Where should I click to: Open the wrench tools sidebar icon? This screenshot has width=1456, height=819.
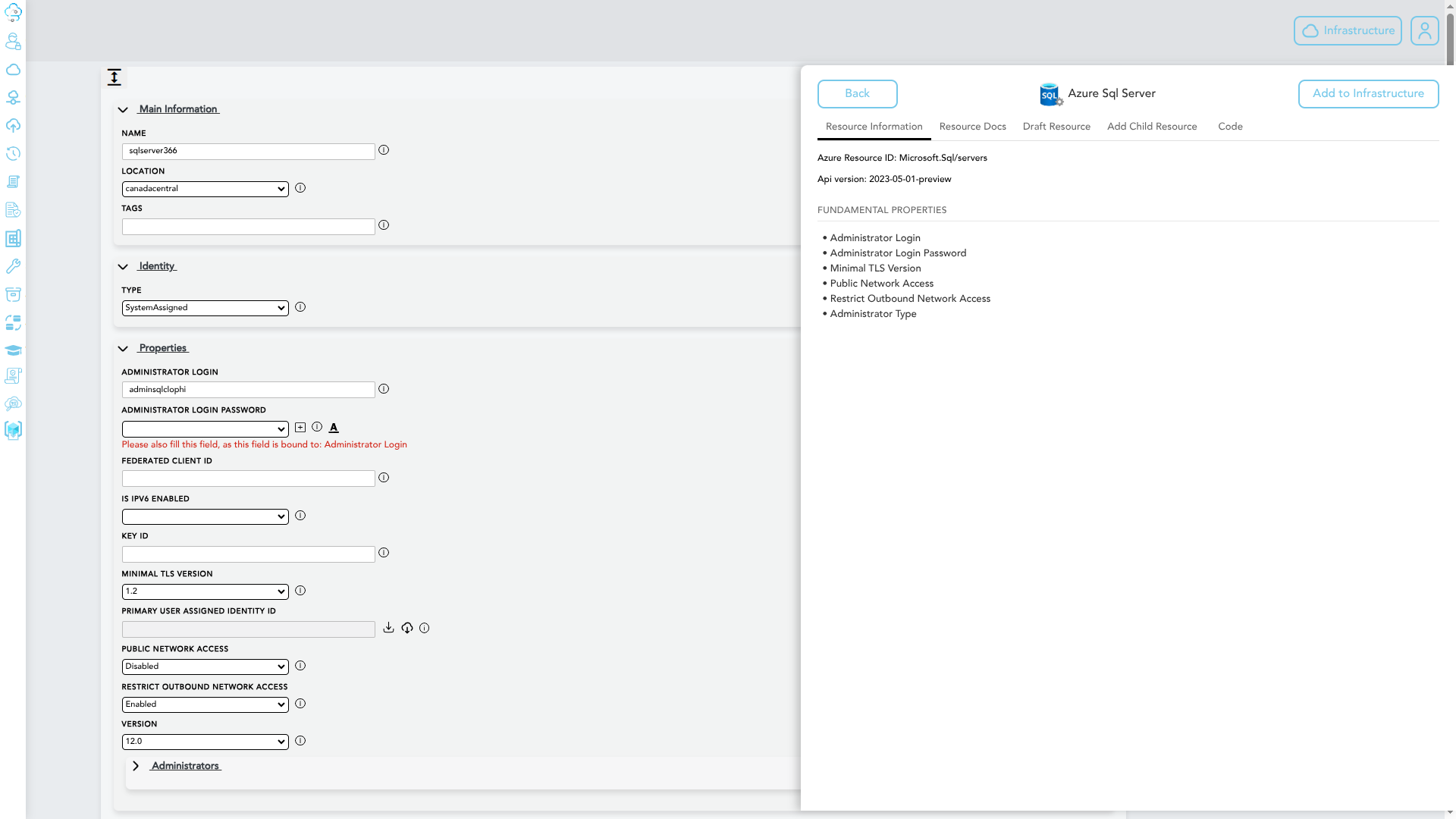click(13, 266)
